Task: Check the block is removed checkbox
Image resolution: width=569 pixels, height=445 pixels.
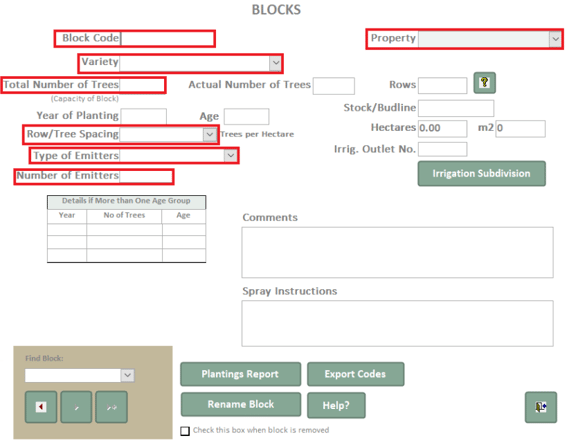Action: click(x=185, y=431)
